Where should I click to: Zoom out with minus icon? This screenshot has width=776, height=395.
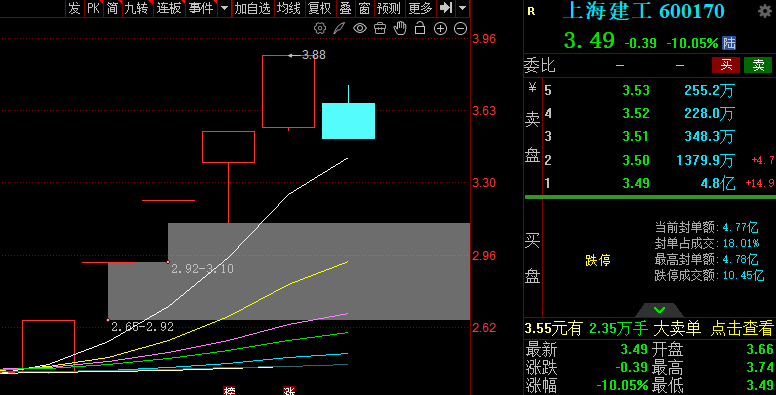(x=460, y=29)
